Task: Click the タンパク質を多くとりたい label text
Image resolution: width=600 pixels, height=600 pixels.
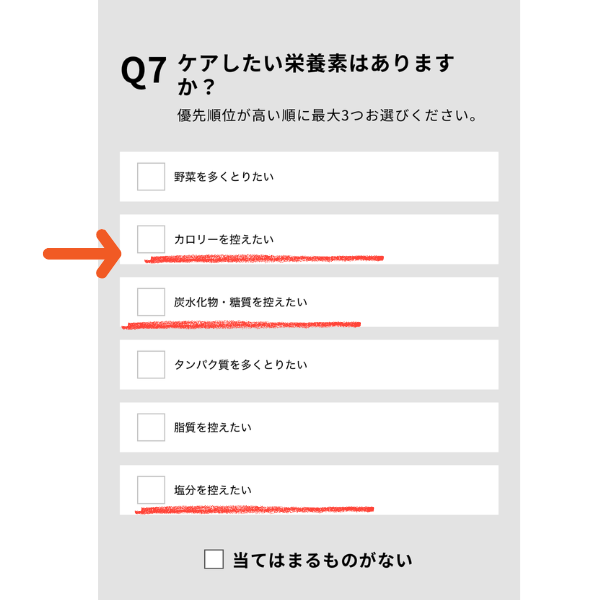Action: (240, 365)
